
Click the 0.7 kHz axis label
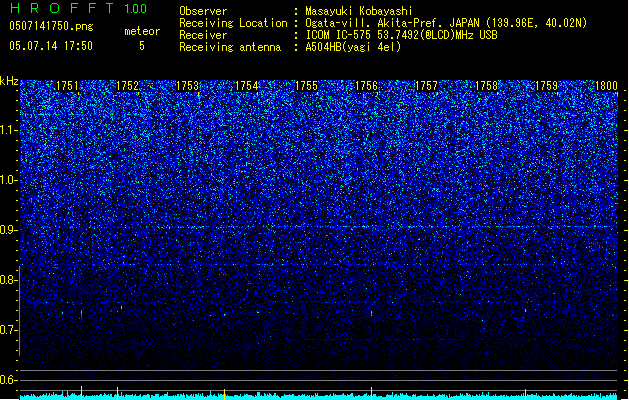[x=8, y=330]
